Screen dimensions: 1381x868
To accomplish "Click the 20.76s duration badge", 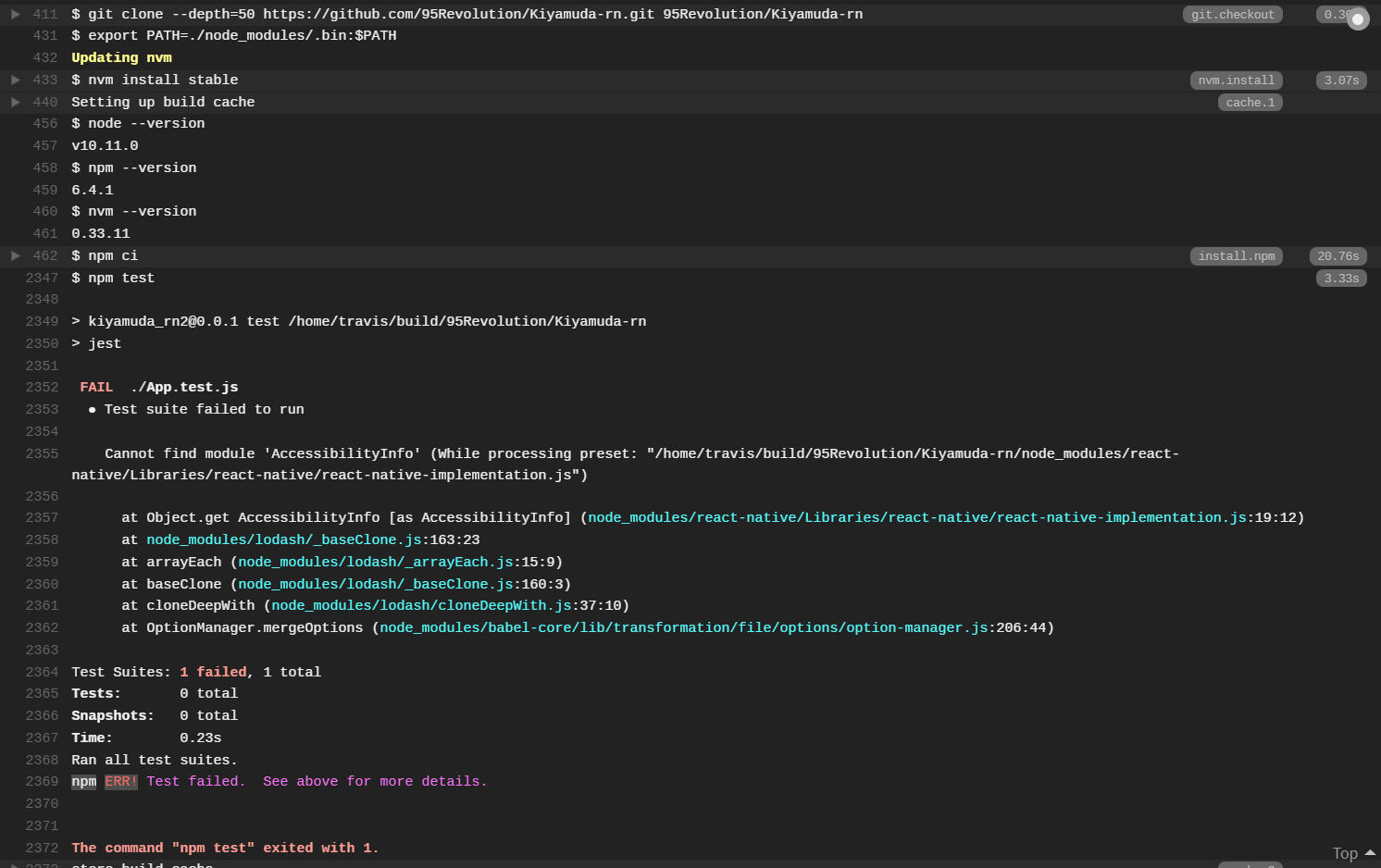I will [1337, 256].
